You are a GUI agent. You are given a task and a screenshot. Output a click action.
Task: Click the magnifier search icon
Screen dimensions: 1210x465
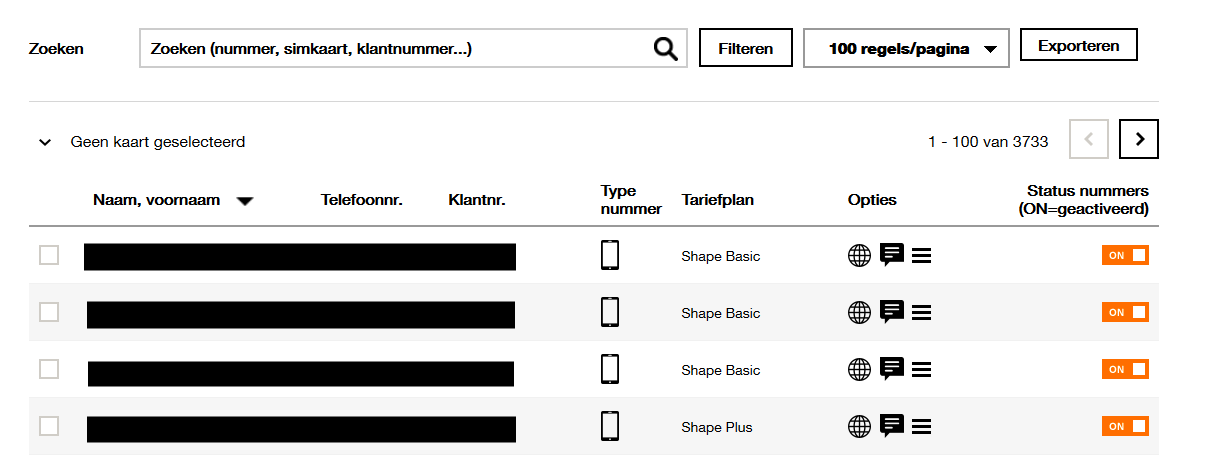665,48
